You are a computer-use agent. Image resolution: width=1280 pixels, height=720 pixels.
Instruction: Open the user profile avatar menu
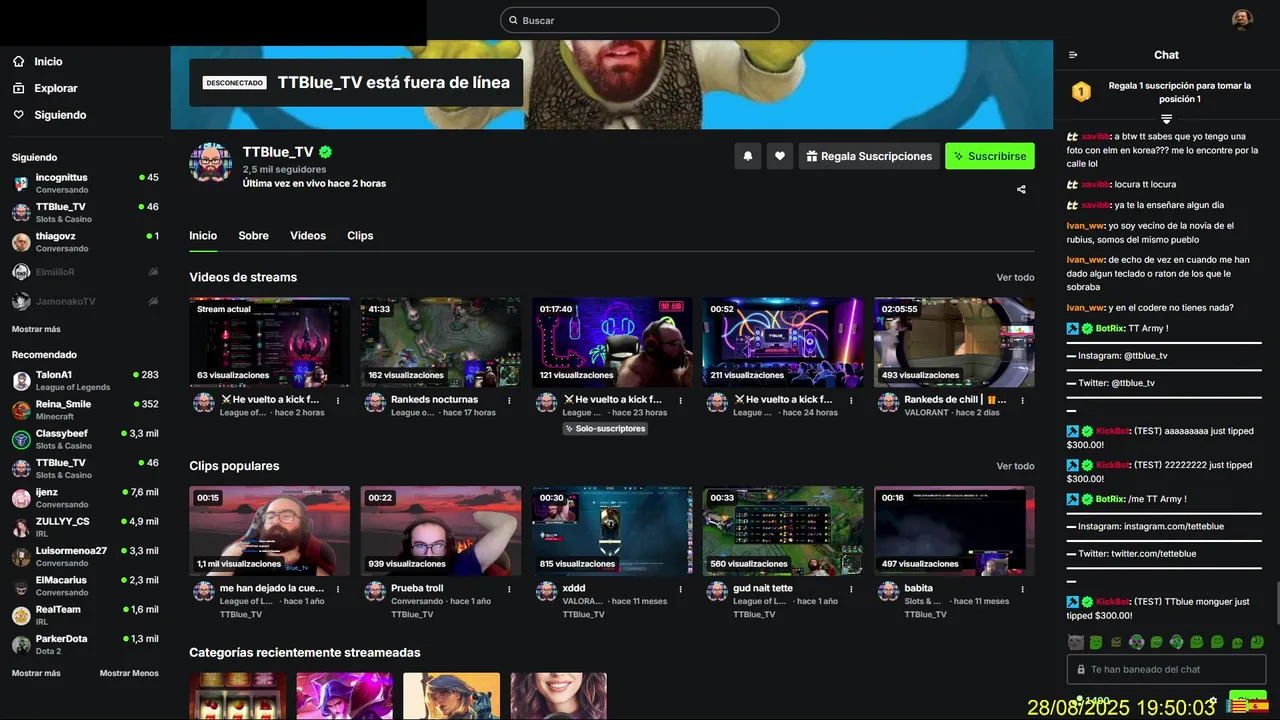tap(1242, 19)
